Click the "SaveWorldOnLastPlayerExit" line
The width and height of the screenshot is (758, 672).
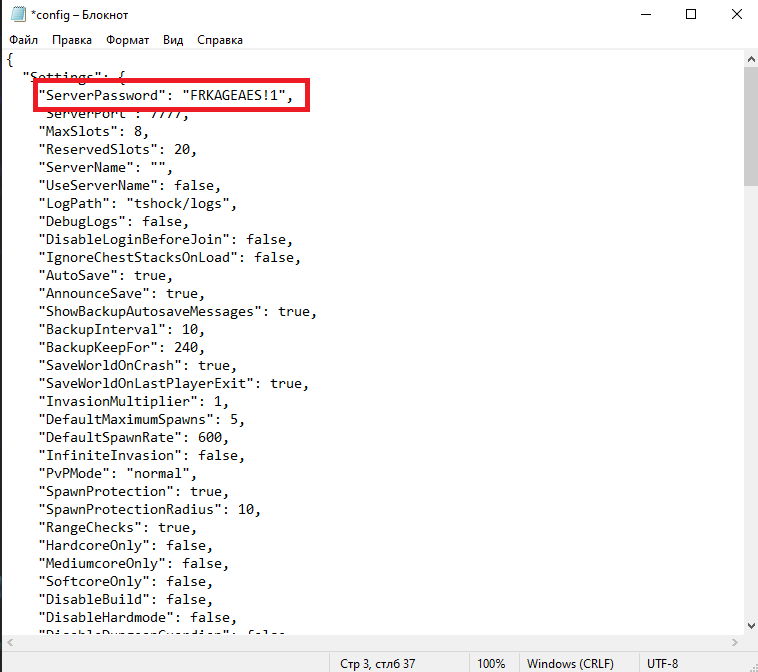[174, 383]
